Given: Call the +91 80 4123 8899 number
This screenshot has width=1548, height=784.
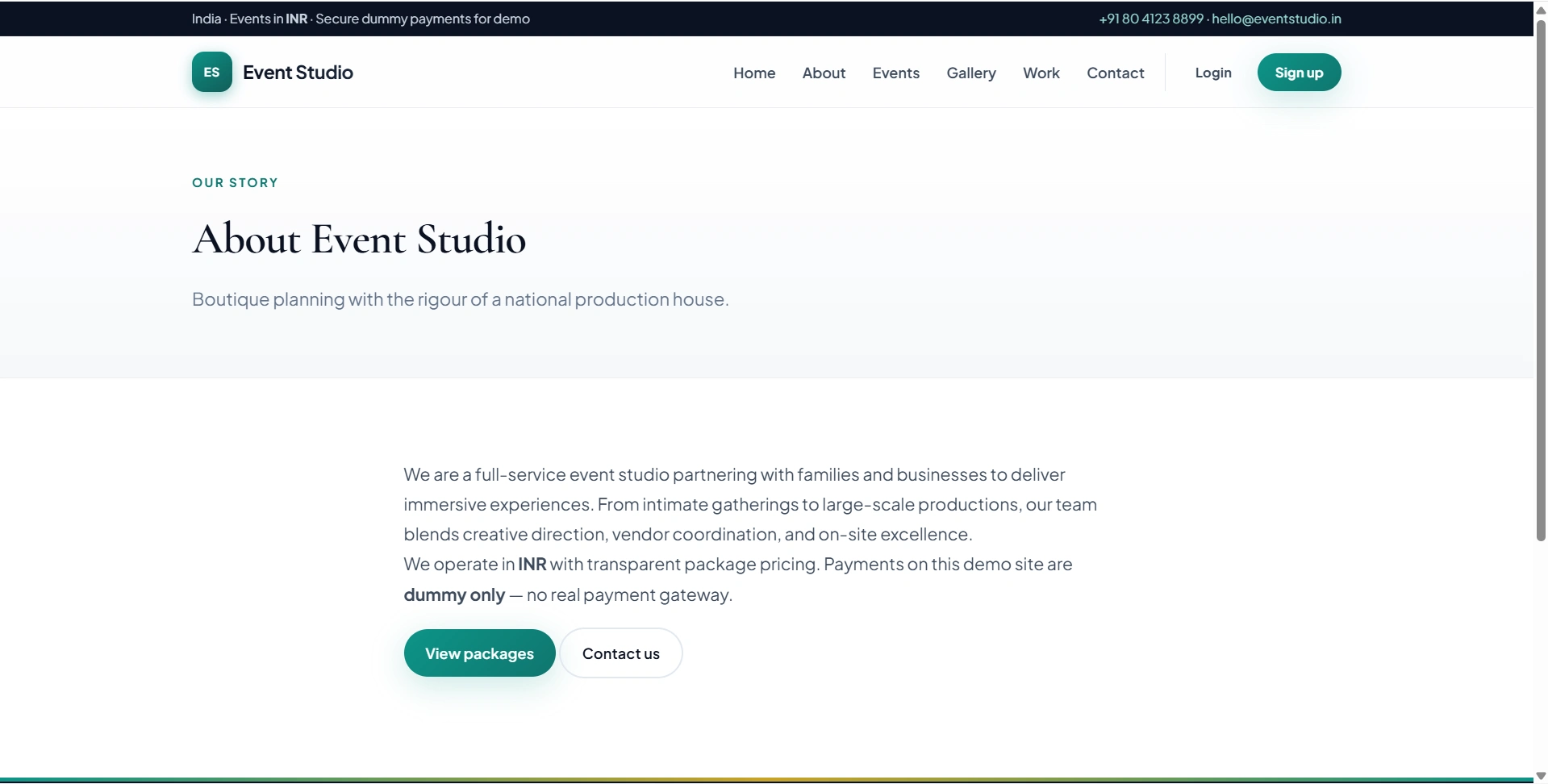Looking at the screenshot, I should 1151,19.
